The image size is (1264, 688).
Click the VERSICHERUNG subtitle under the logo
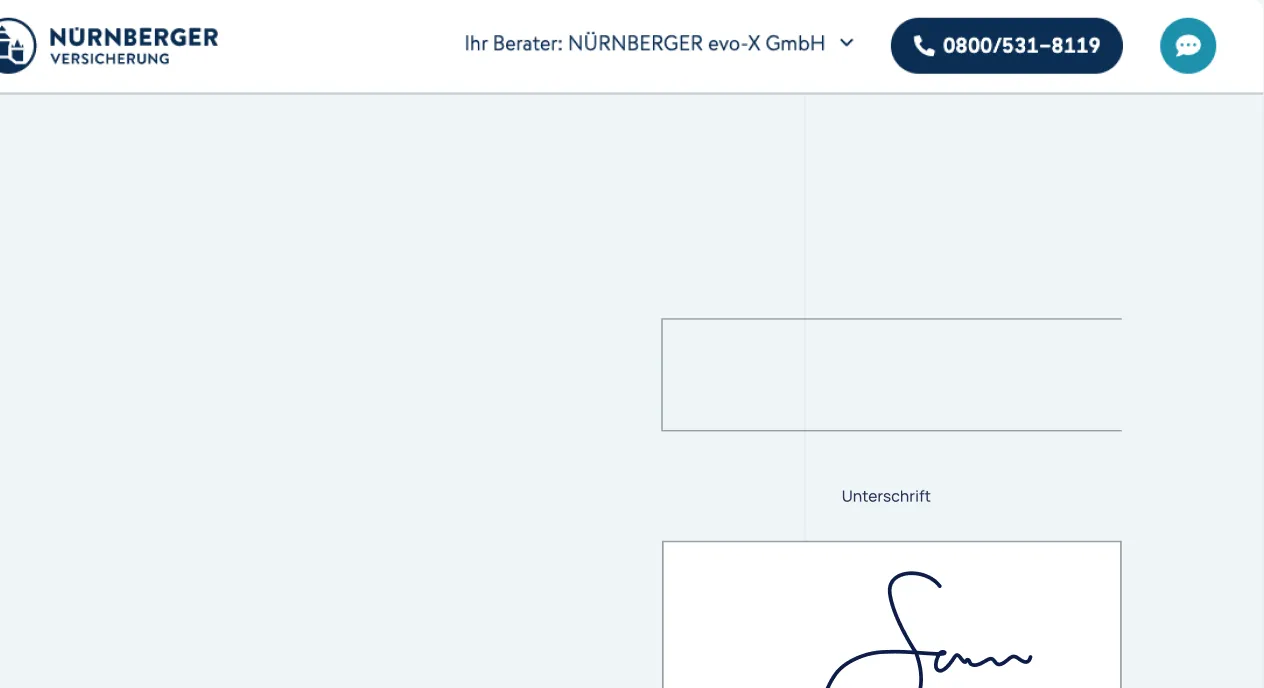pos(109,58)
